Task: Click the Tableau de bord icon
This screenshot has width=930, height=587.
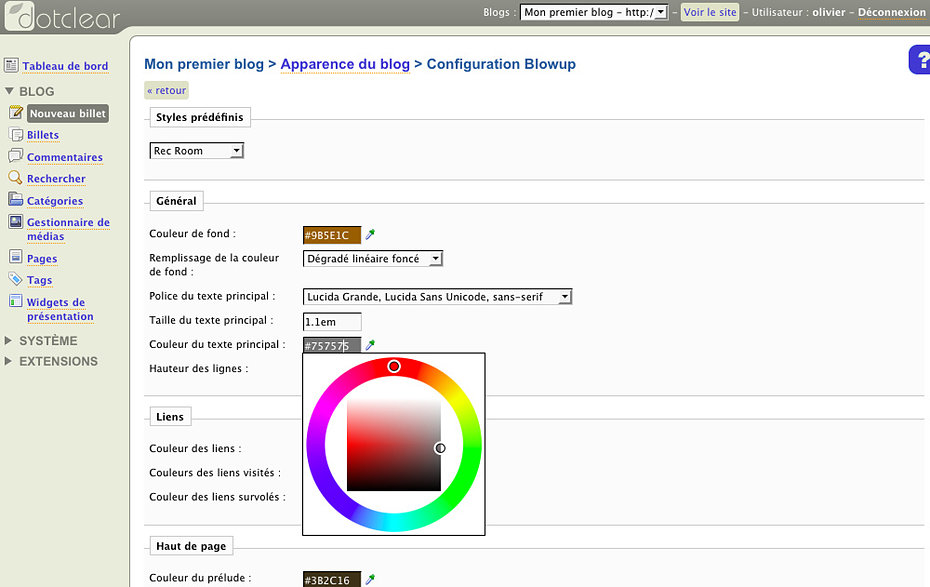Action: coord(11,66)
